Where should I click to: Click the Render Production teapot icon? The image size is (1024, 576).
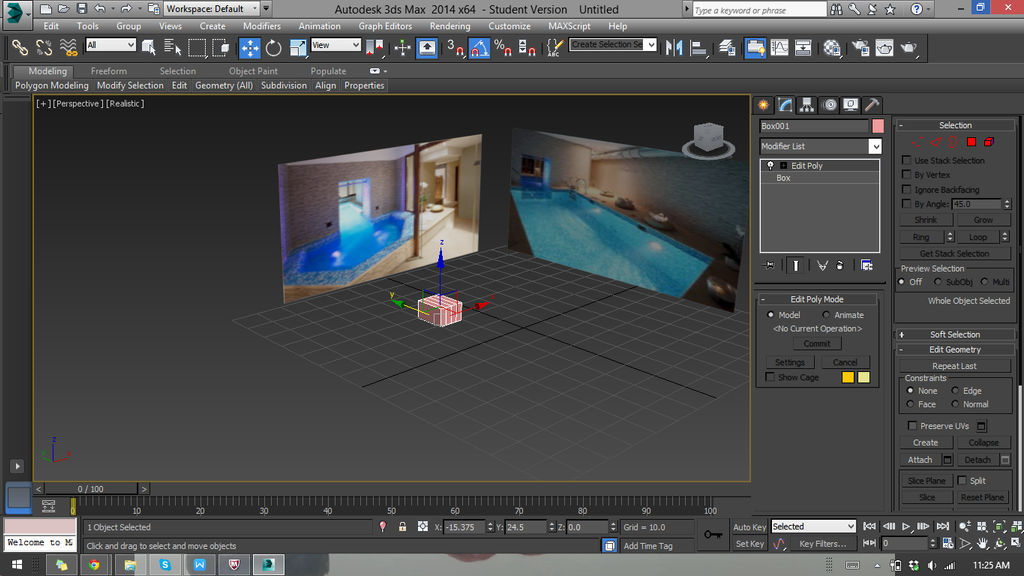tap(908, 48)
